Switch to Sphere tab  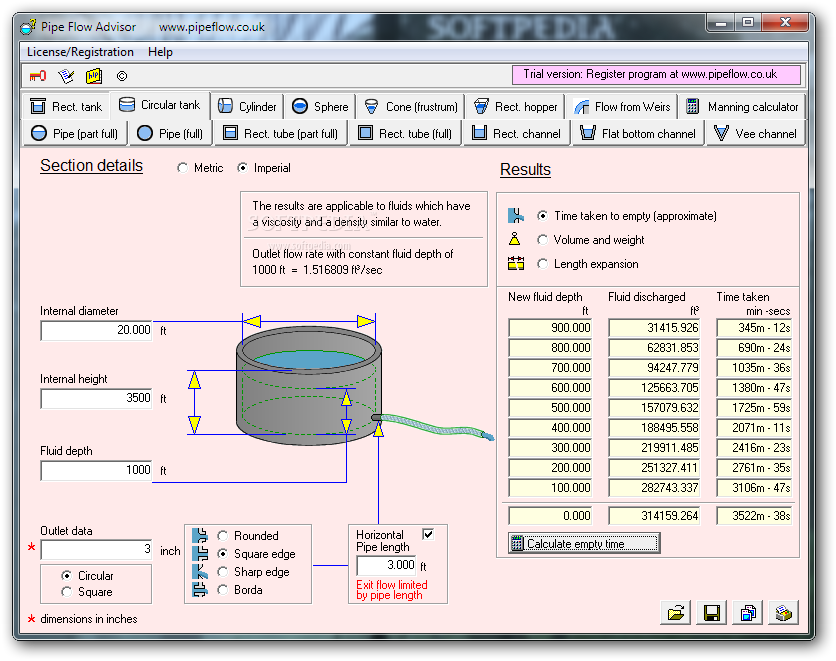tap(320, 107)
